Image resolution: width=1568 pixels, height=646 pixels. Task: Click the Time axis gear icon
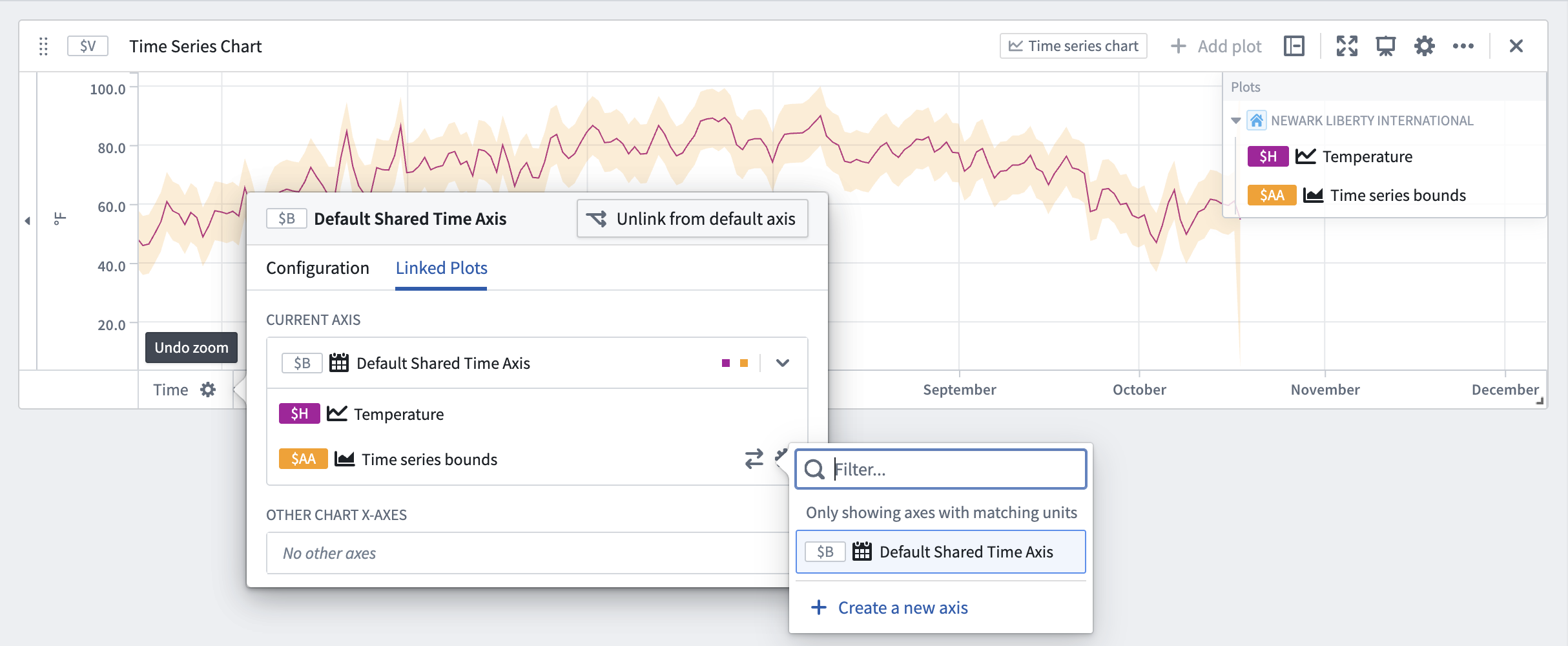click(x=207, y=389)
